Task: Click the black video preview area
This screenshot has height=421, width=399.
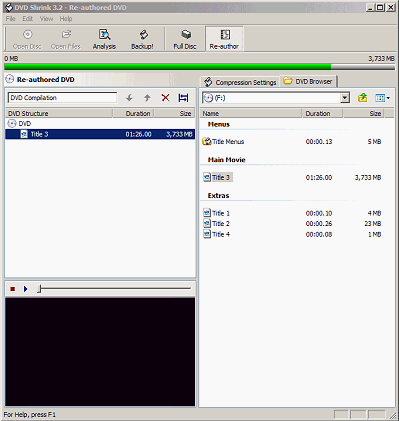Action: point(100,352)
